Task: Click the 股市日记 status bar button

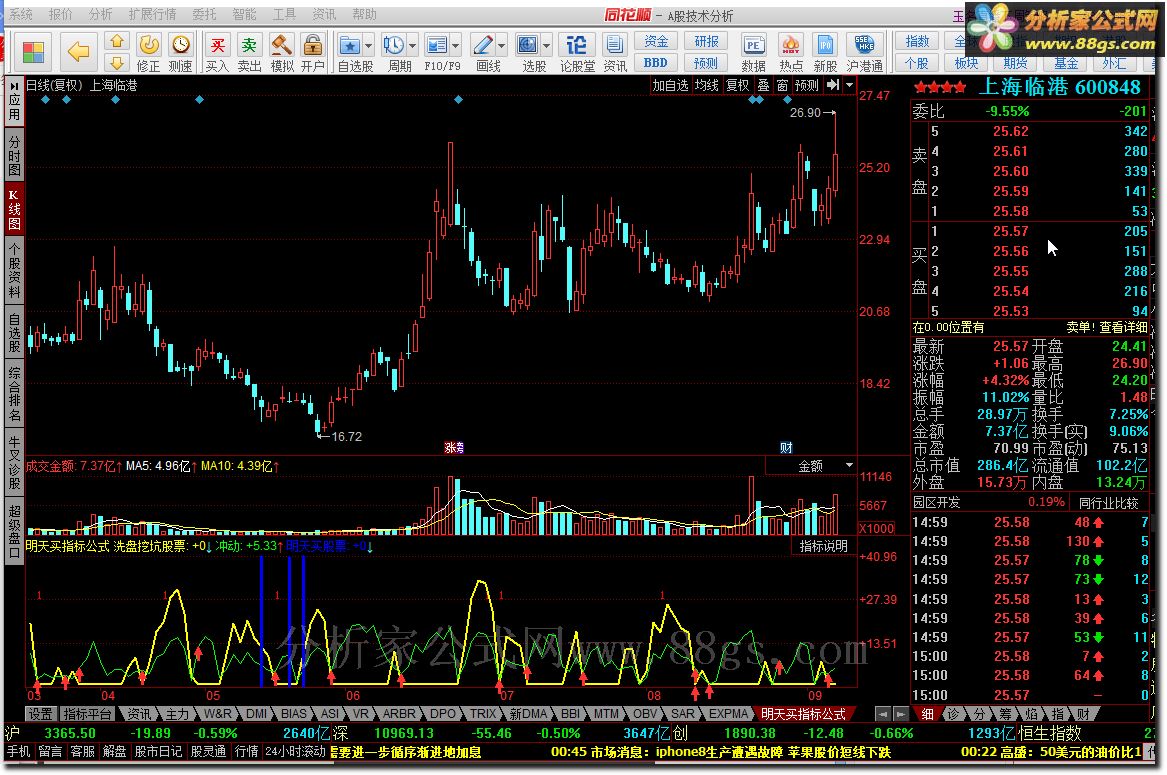Action: (x=159, y=751)
